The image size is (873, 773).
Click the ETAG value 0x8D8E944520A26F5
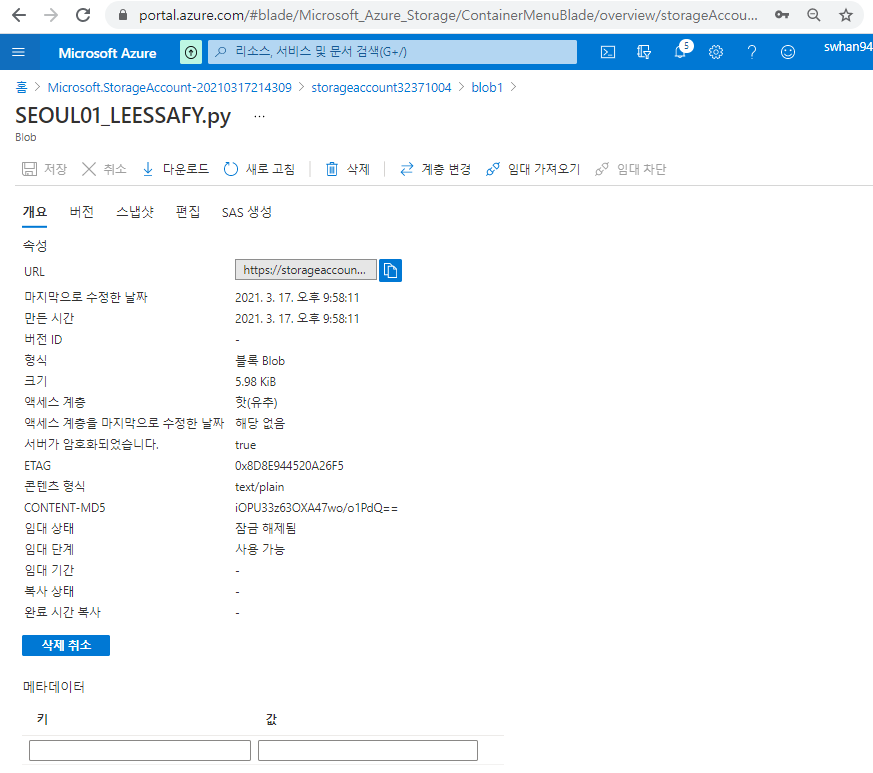[x=289, y=466]
